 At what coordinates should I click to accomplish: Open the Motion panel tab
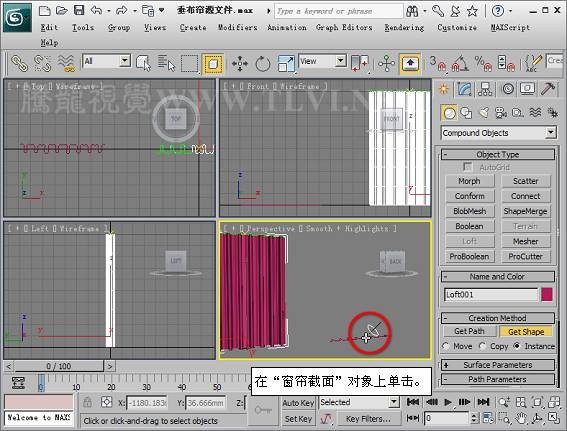point(508,89)
